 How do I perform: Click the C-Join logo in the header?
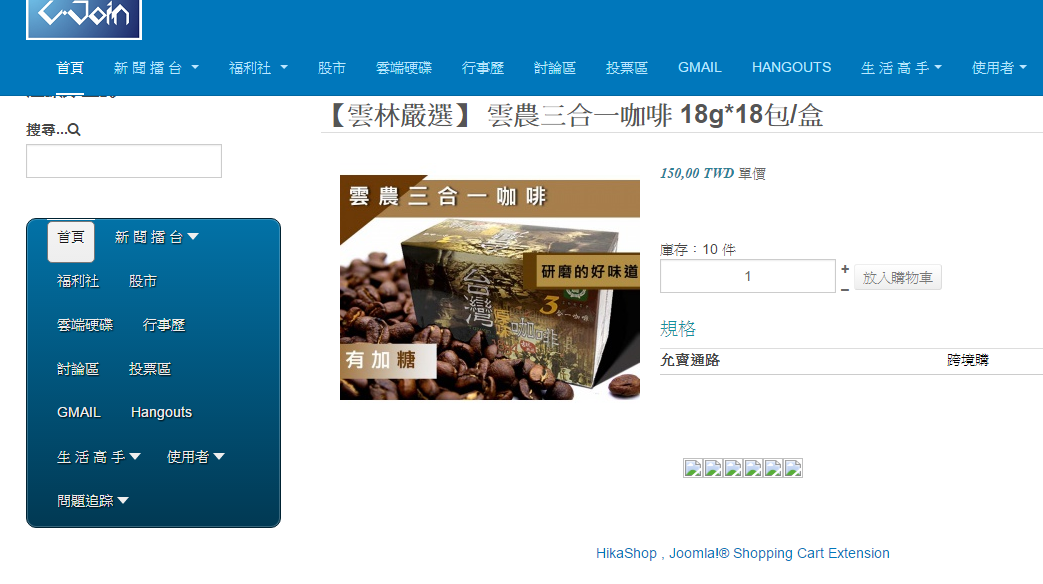point(84,19)
